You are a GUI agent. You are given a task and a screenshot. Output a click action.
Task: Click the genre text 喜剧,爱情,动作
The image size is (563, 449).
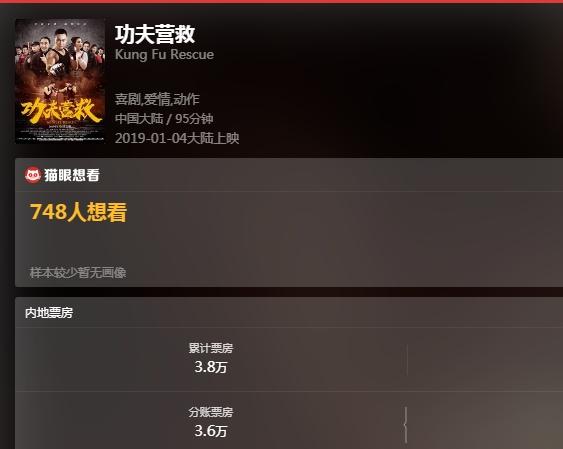tap(157, 99)
